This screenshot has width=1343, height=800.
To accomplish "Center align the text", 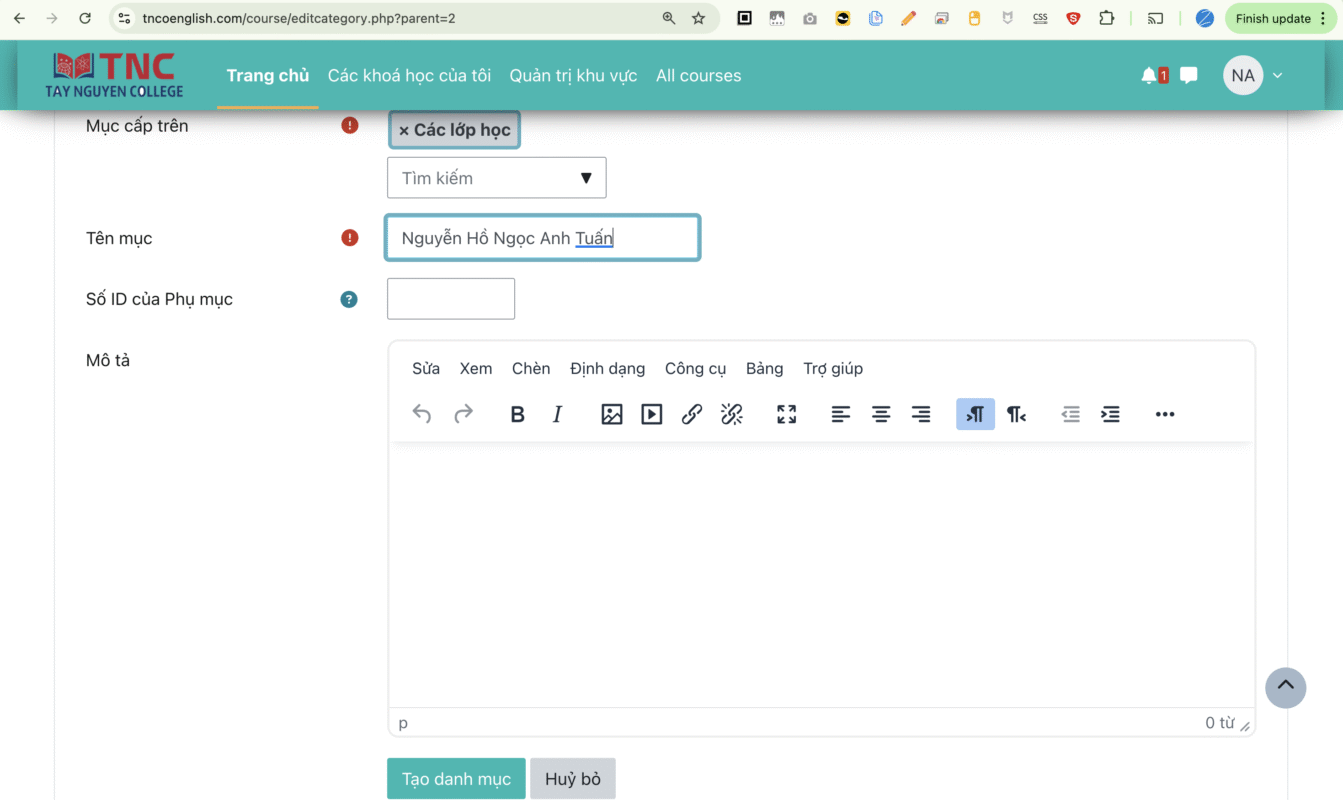I will (x=881, y=414).
